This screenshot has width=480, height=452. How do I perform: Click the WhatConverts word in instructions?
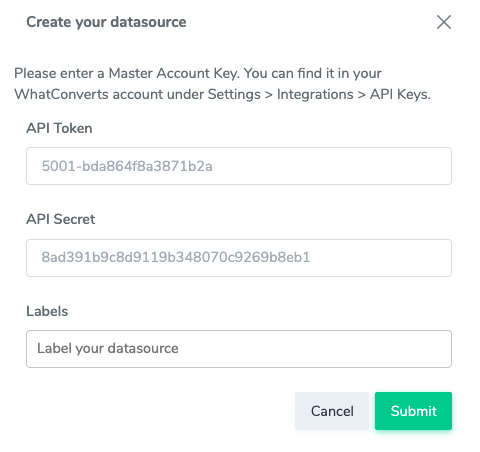61,94
